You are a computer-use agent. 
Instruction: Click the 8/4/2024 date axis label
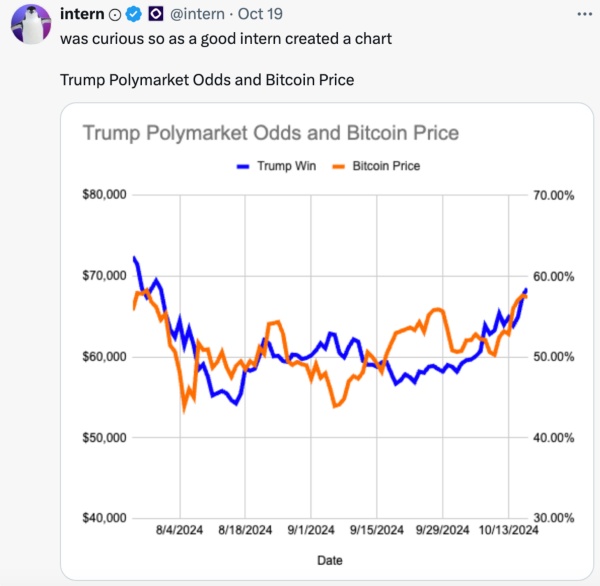point(179,530)
